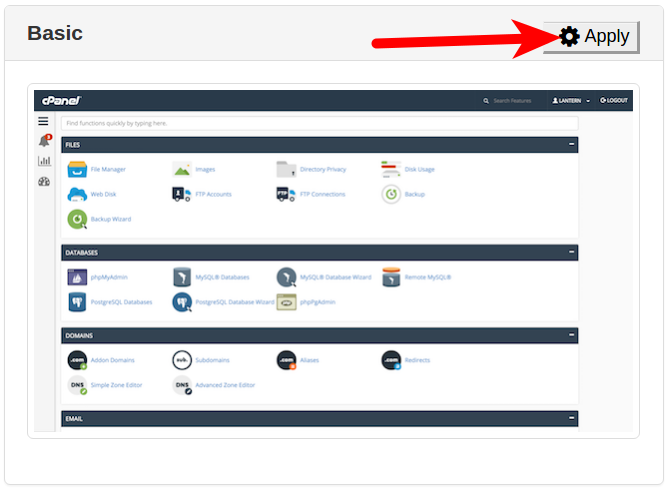Open the Remote MySQL icon
The image size is (667, 490).
tap(391, 277)
